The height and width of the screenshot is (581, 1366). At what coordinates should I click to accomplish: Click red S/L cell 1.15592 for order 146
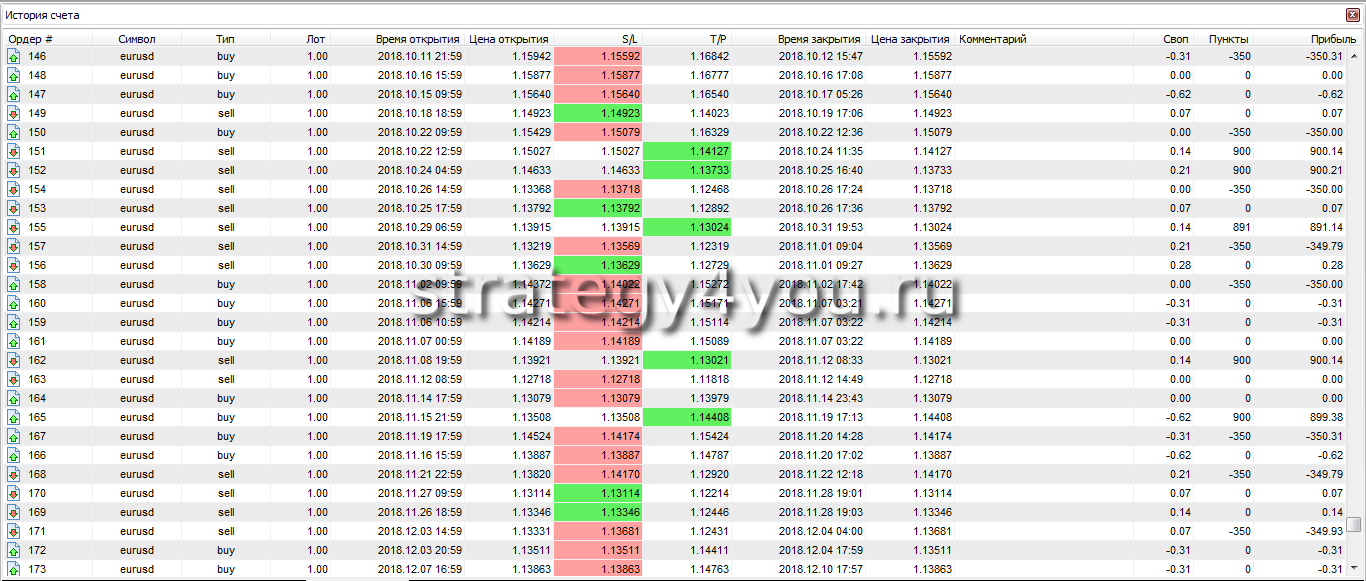[x=597, y=56]
